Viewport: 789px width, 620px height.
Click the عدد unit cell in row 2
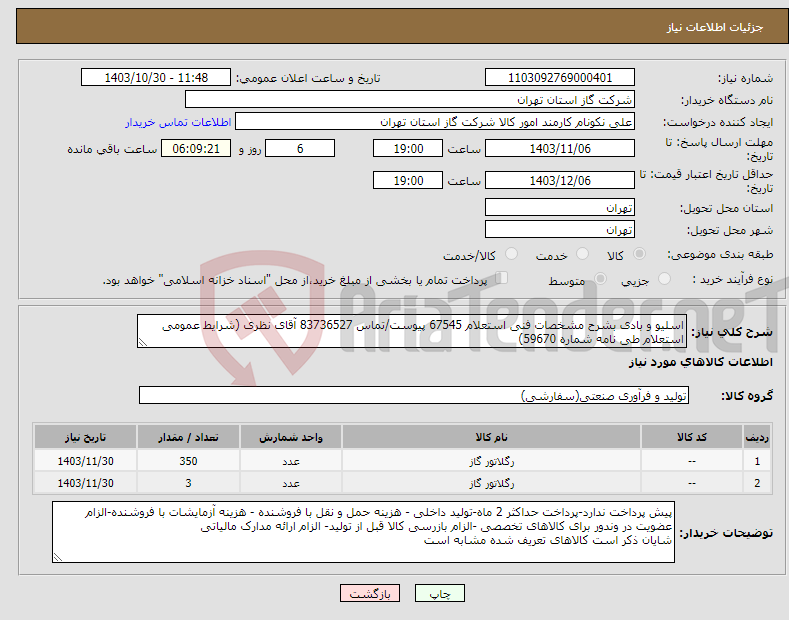point(291,483)
